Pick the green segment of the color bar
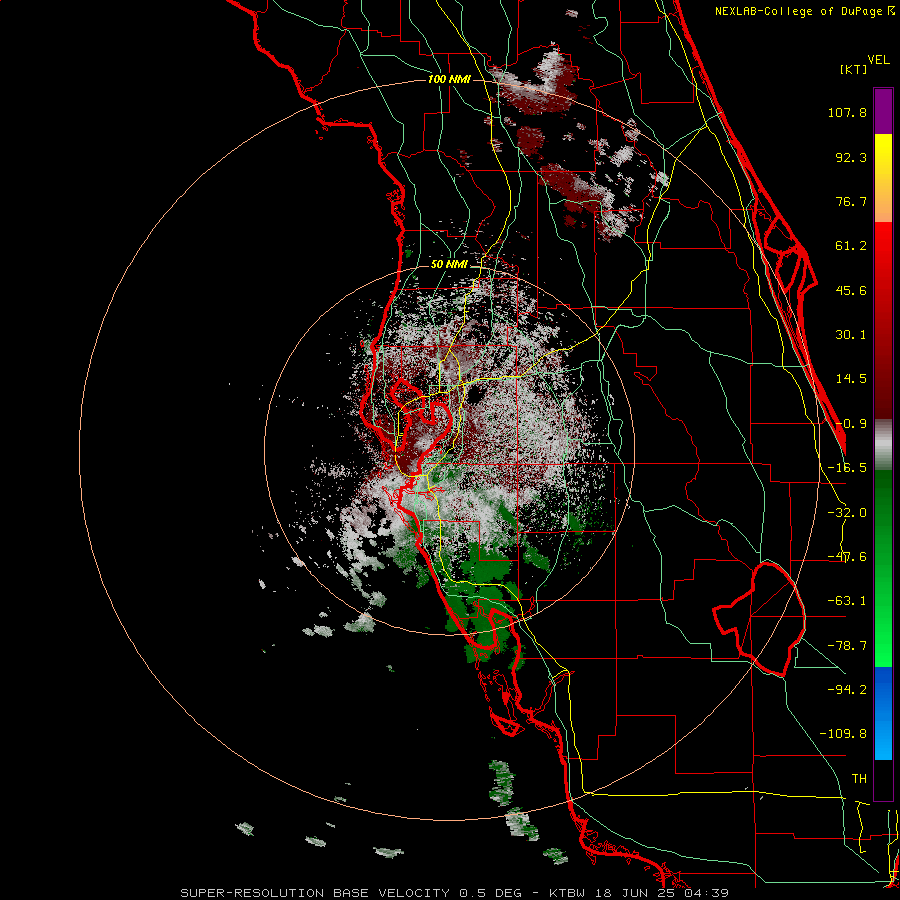The height and width of the screenshot is (900, 900). click(883, 568)
